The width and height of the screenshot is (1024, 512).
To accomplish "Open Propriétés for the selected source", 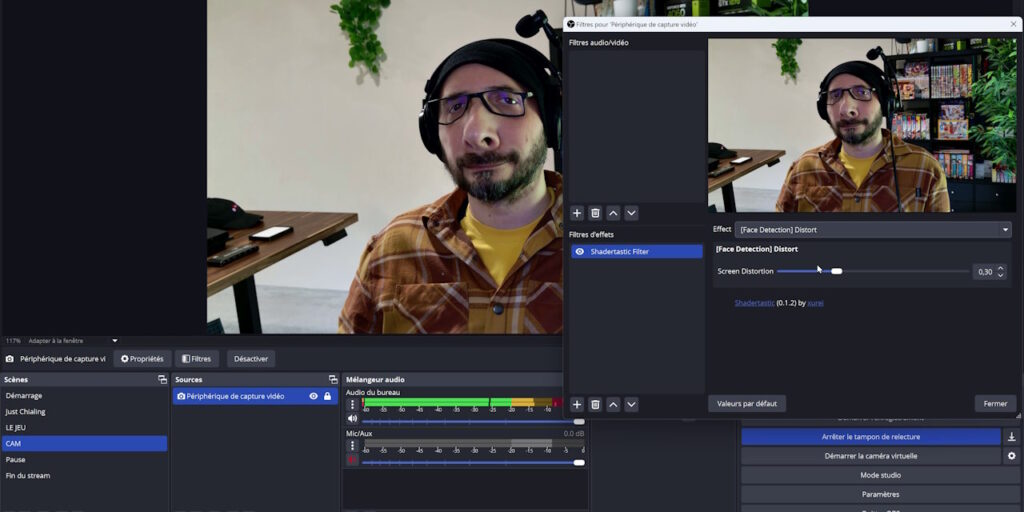I will pos(142,359).
